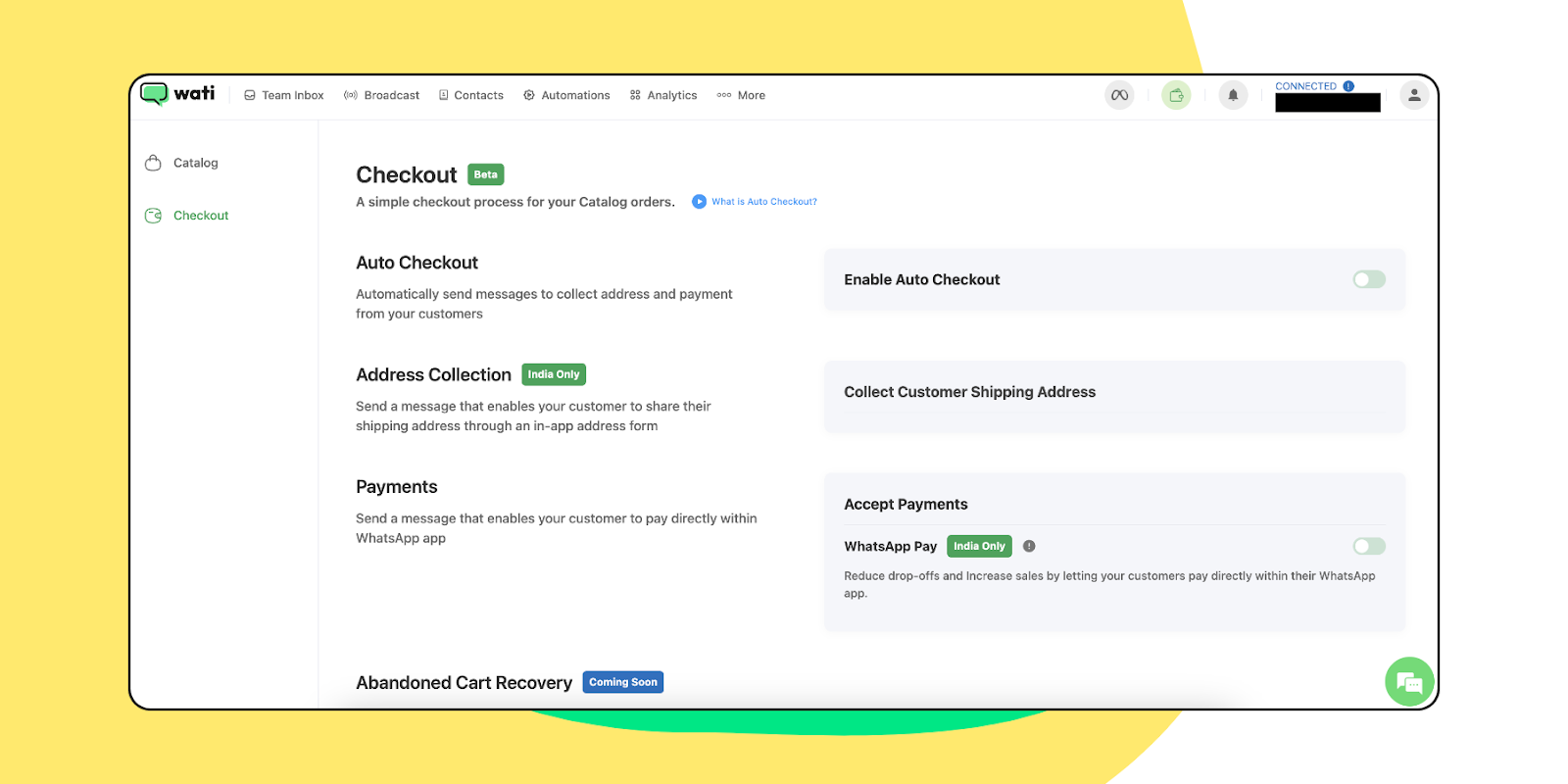Screen dimensions: 1568x784
Task: Open Contacts page
Action: click(x=471, y=95)
